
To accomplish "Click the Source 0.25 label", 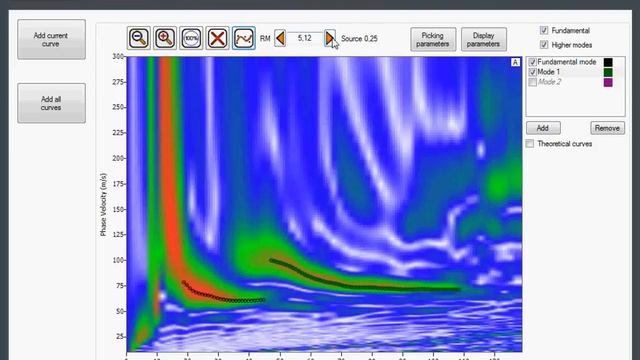I will click(x=359, y=39).
